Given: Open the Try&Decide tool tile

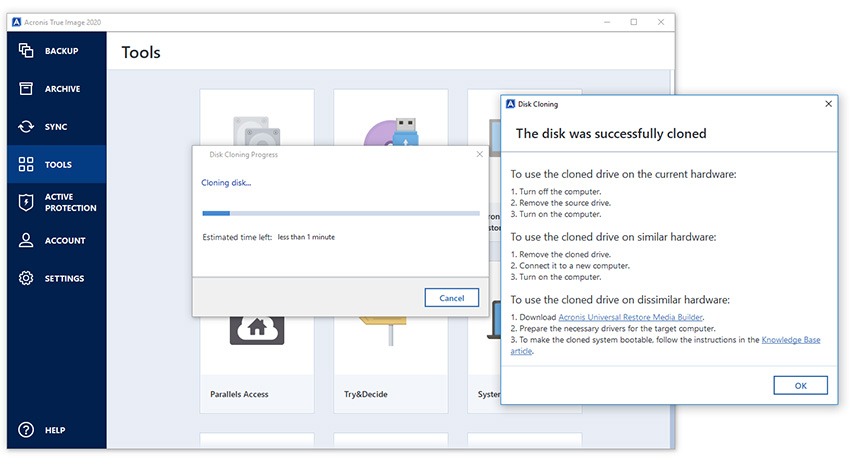Looking at the screenshot, I should tap(390, 360).
